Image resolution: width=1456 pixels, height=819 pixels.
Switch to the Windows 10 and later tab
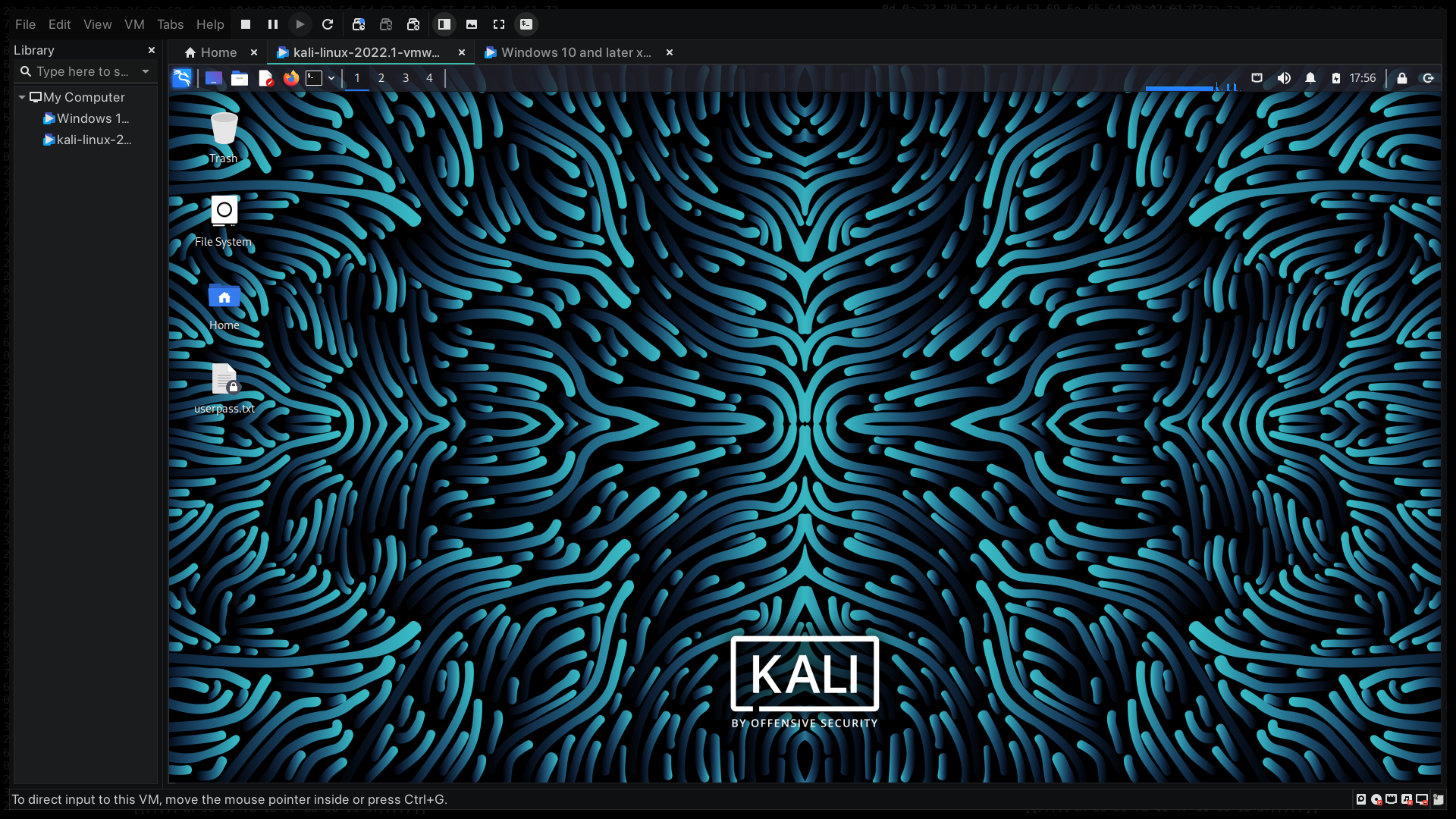point(576,52)
